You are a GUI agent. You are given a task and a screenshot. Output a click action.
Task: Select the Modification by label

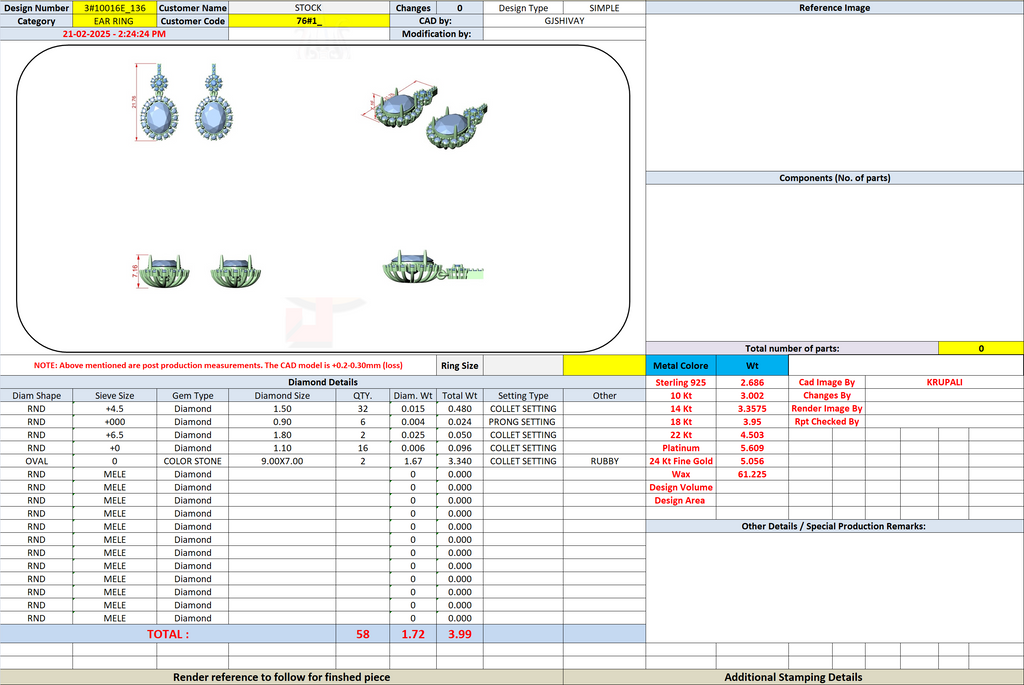click(x=436, y=34)
